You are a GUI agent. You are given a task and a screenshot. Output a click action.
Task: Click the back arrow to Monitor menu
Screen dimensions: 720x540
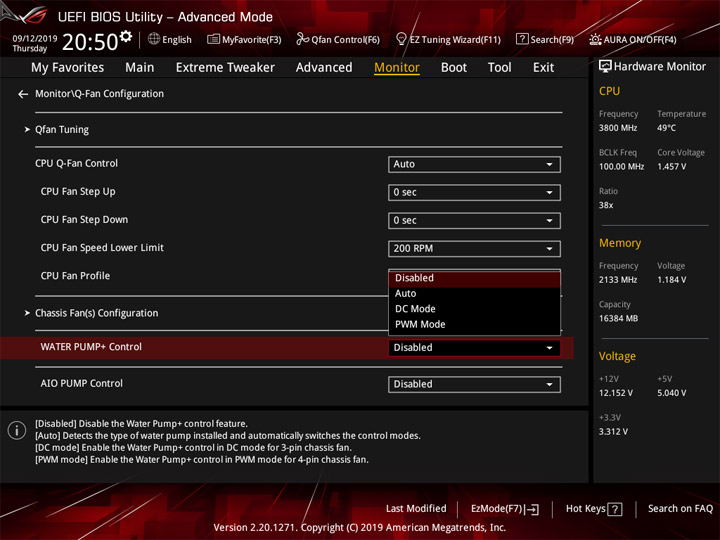click(23, 94)
